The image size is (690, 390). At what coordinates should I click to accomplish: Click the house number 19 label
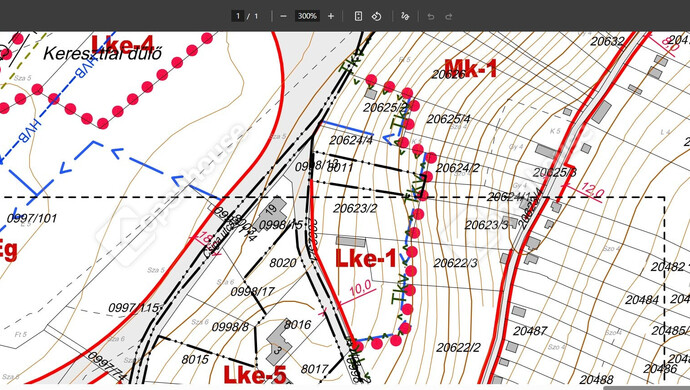point(272,209)
